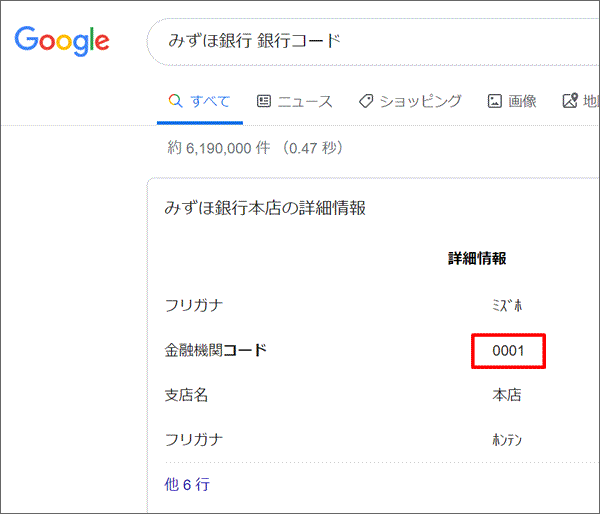The height and width of the screenshot is (514, 600).
Task: Switch to the ショッピング tab
Action: pyautogui.click(x=410, y=101)
